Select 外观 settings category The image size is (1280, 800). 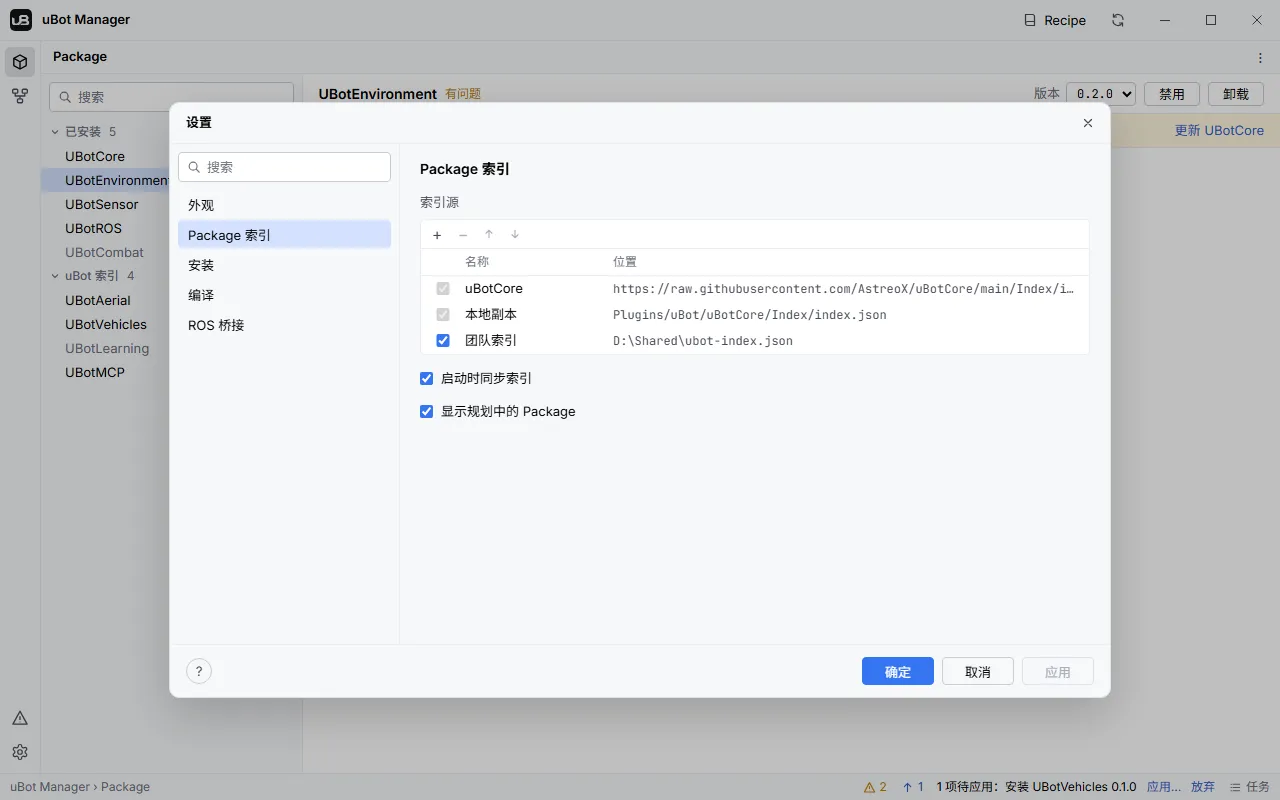pos(284,205)
